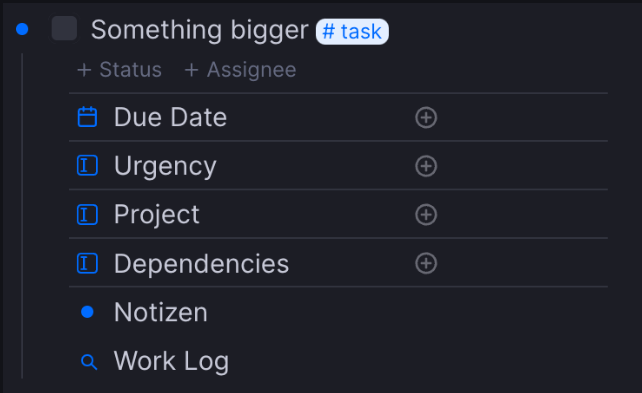Expand the Notizen node bullet
This screenshot has height=393, width=642.
(x=87, y=312)
